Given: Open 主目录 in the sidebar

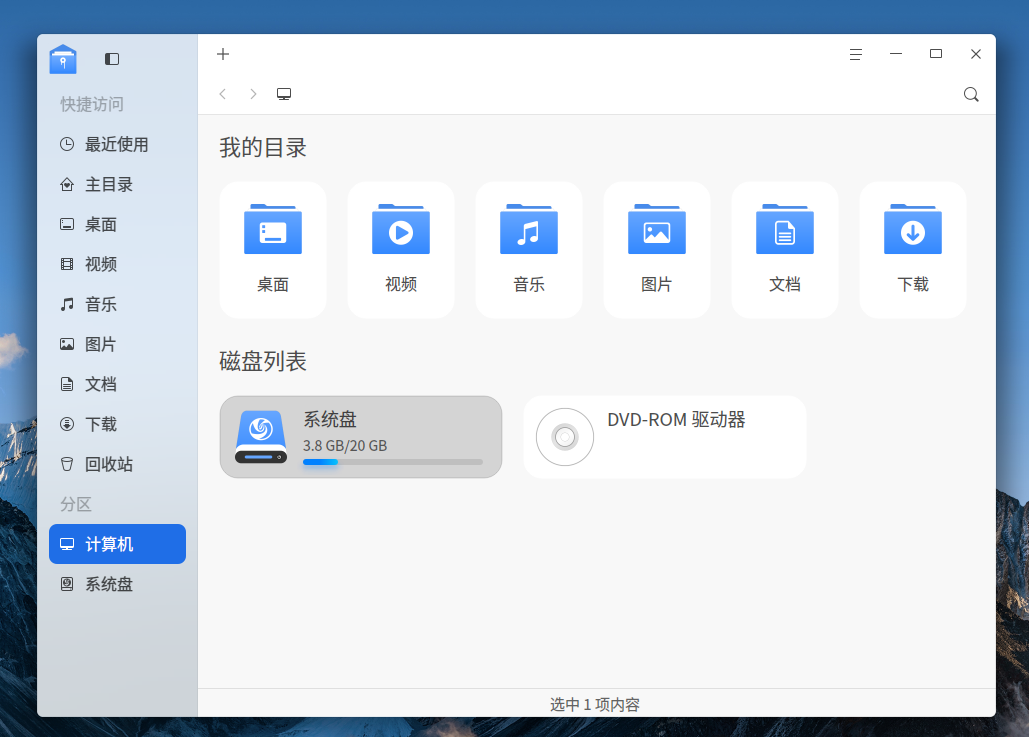Looking at the screenshot, I should point(117,184).
